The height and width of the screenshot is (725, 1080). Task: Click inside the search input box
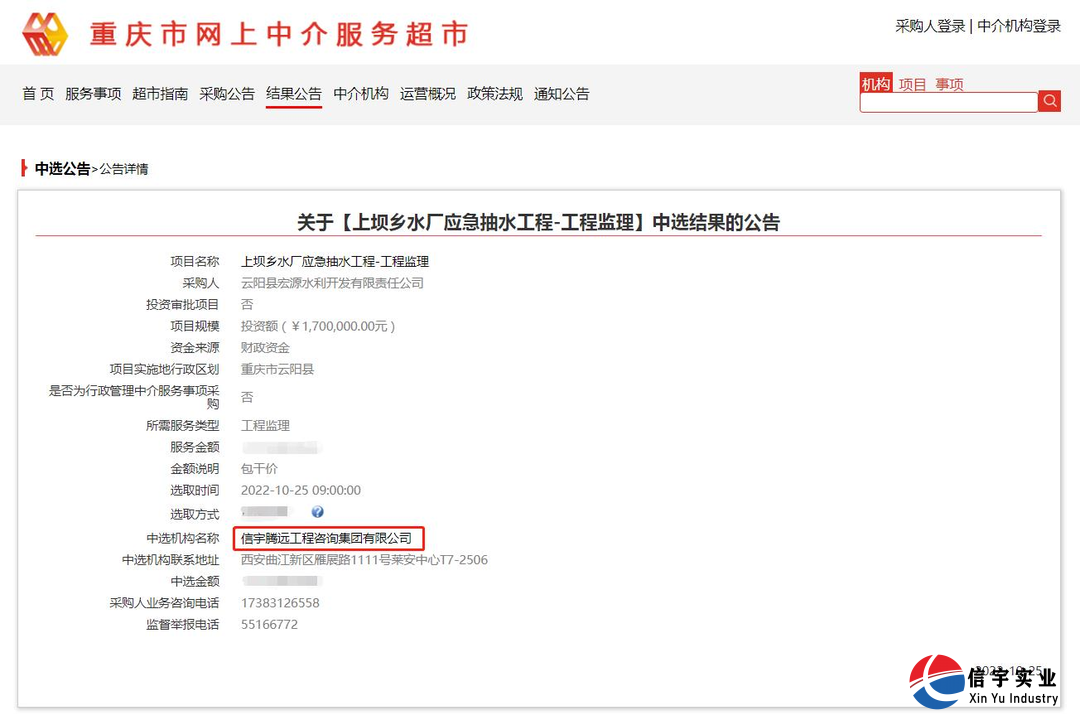tap(945, 101)
